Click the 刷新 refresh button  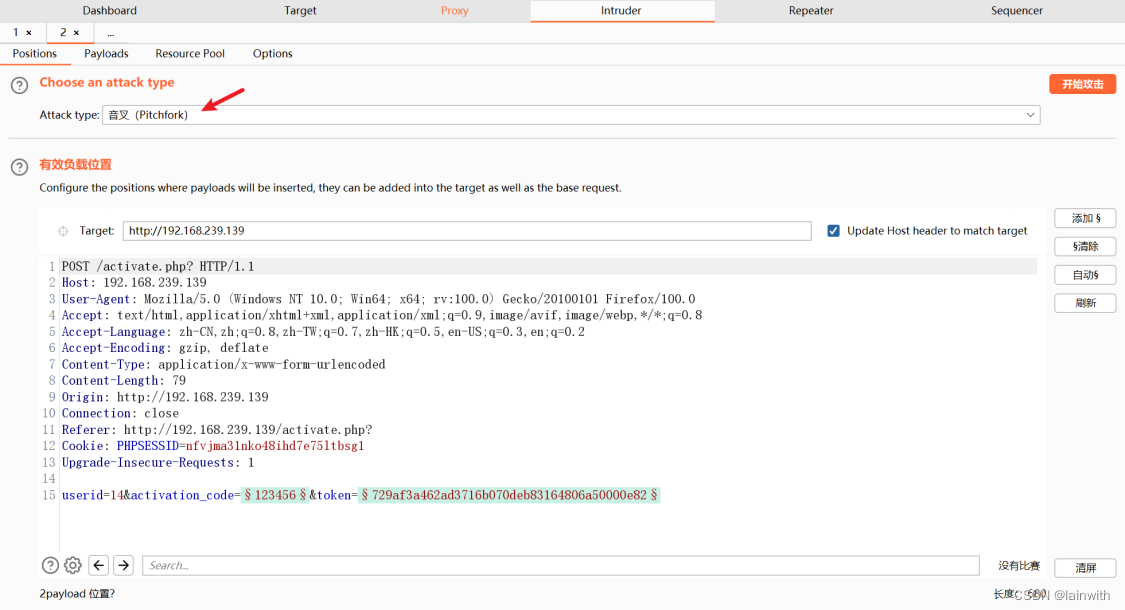point(1086,303)
